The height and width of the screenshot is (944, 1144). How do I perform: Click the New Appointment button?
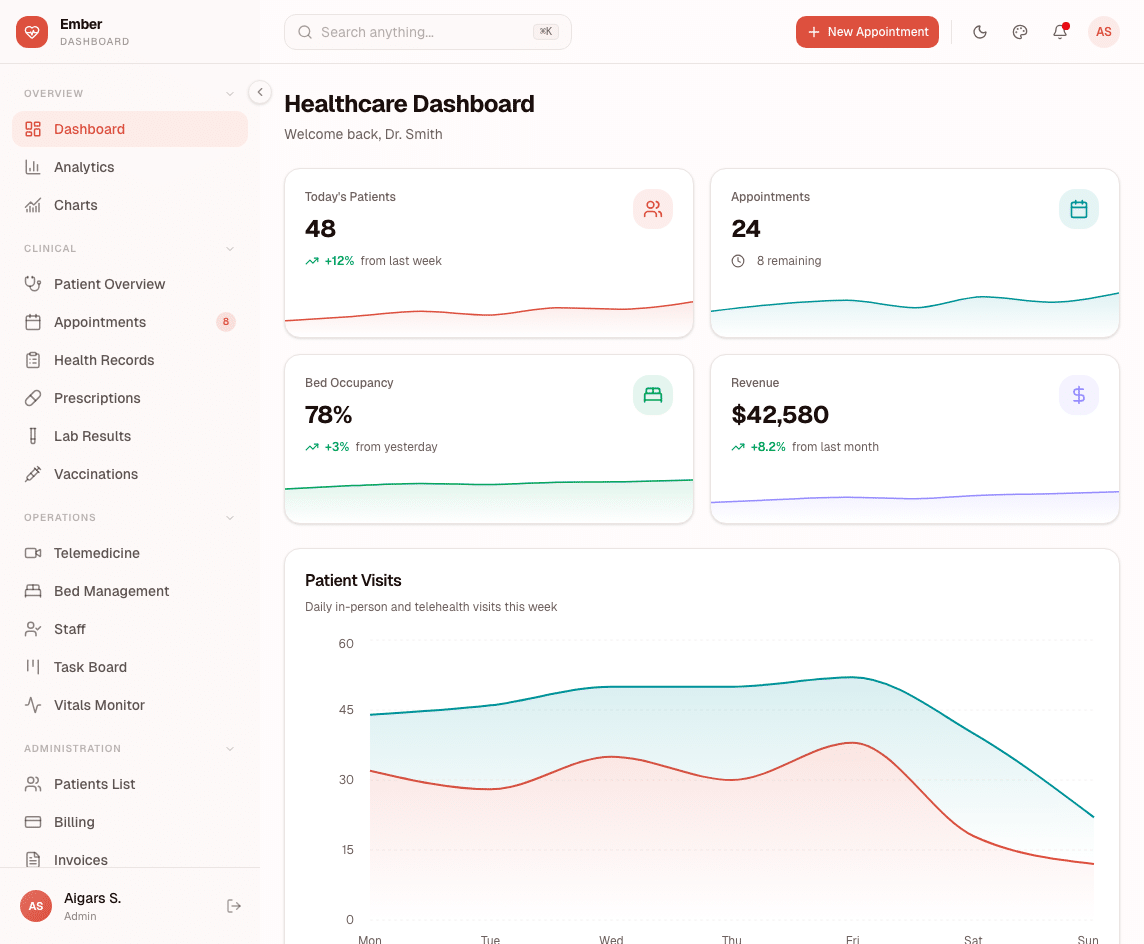(x=867, y=32)
